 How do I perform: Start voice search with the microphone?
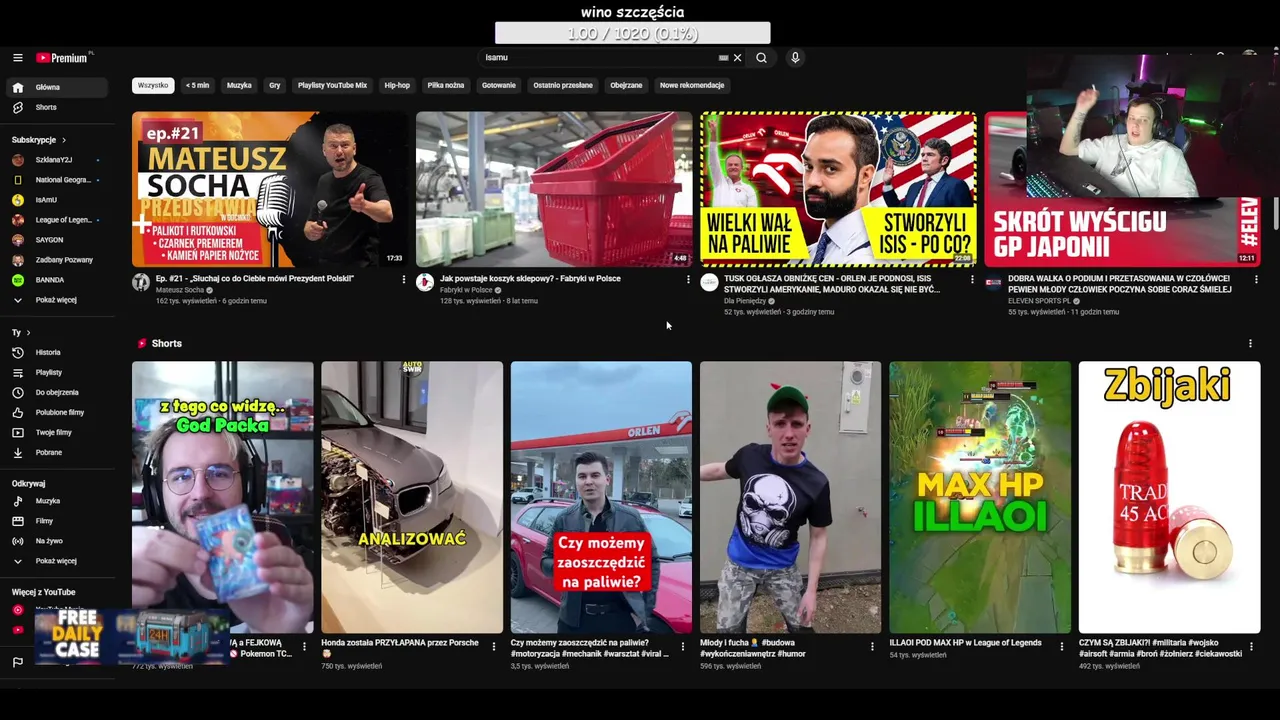pos(795,58)
